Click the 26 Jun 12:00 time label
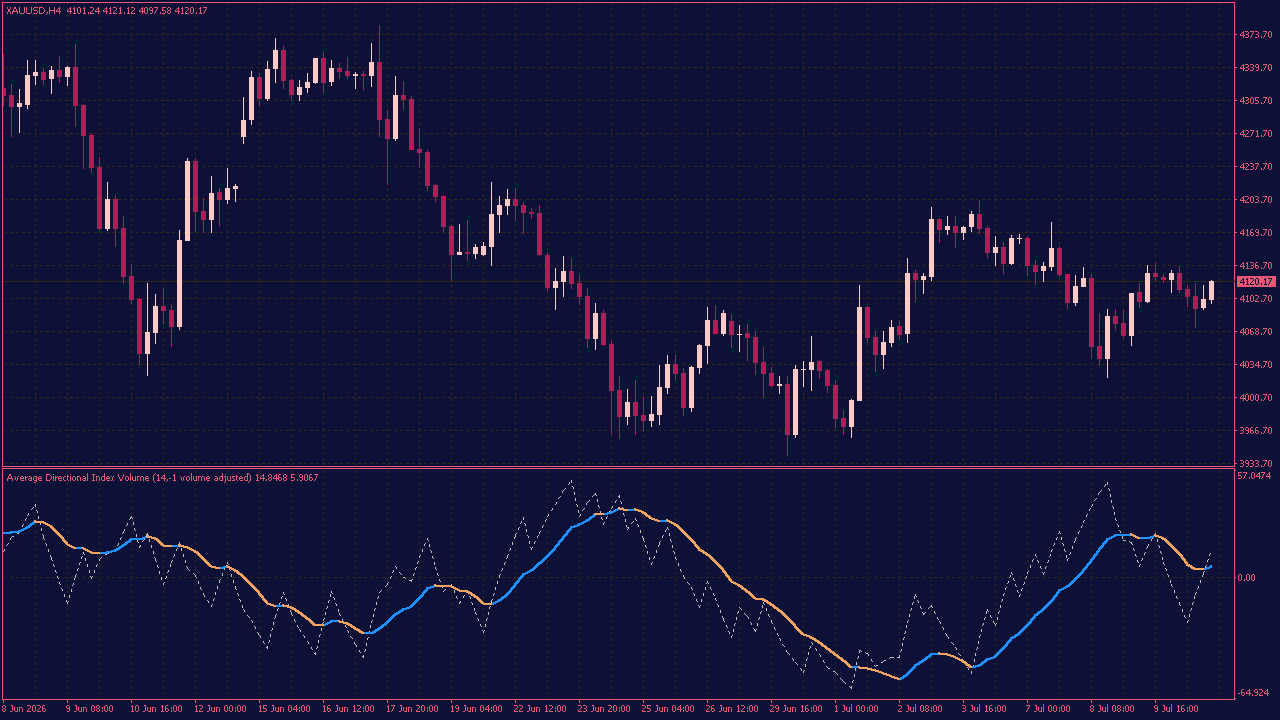Viewport: 1280px width, 720px height. coord(731,709)
